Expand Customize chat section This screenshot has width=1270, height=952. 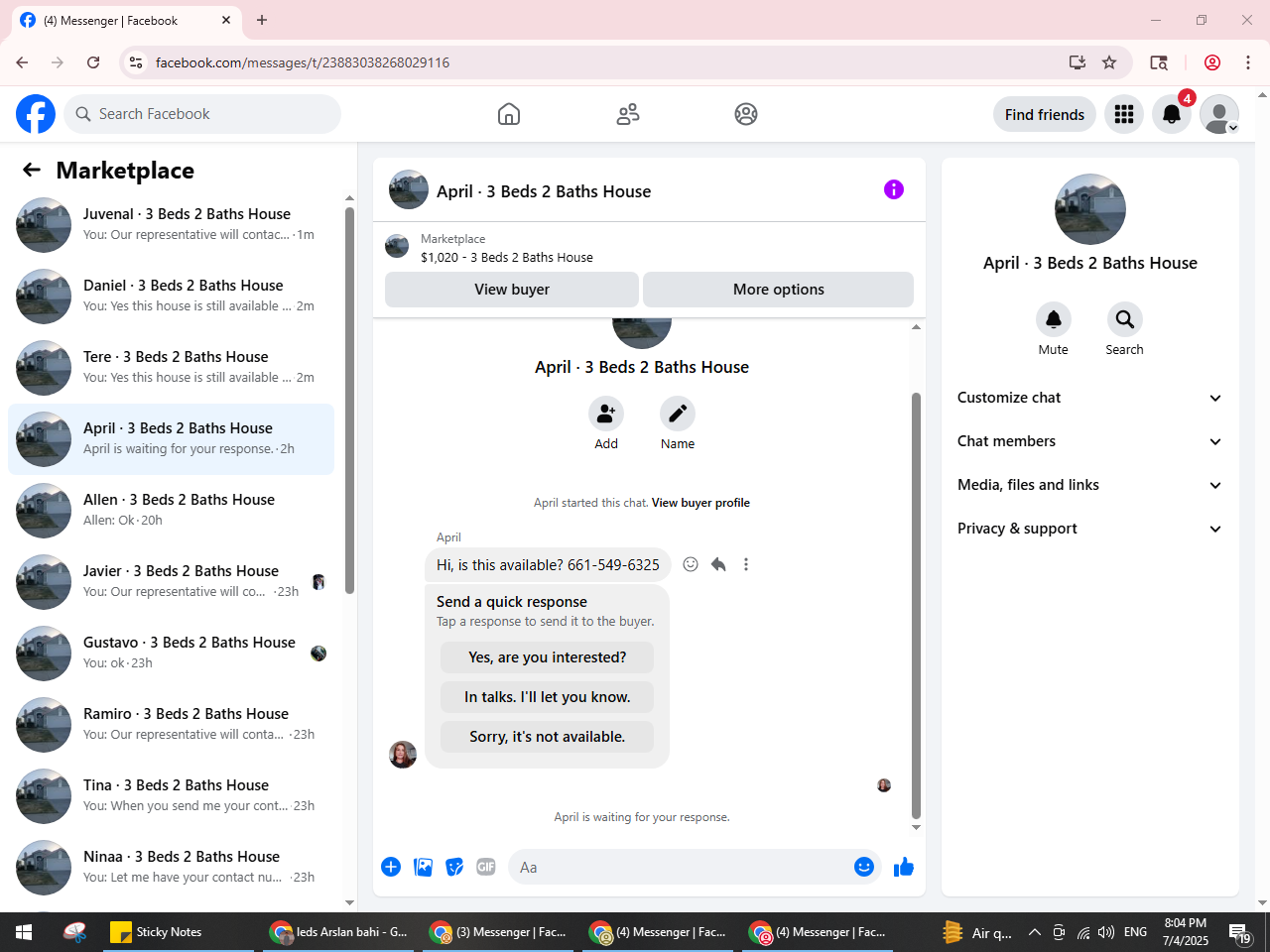tap(1089, 398)
